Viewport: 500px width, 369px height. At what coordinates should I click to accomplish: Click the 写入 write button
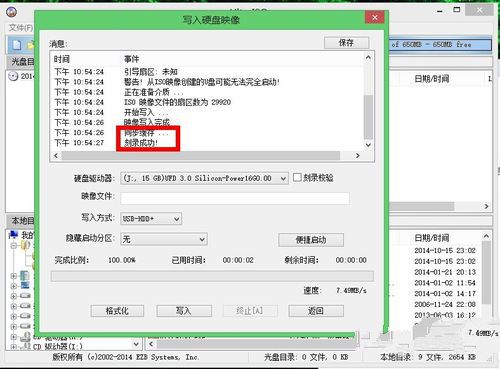(x=184, y=311)
